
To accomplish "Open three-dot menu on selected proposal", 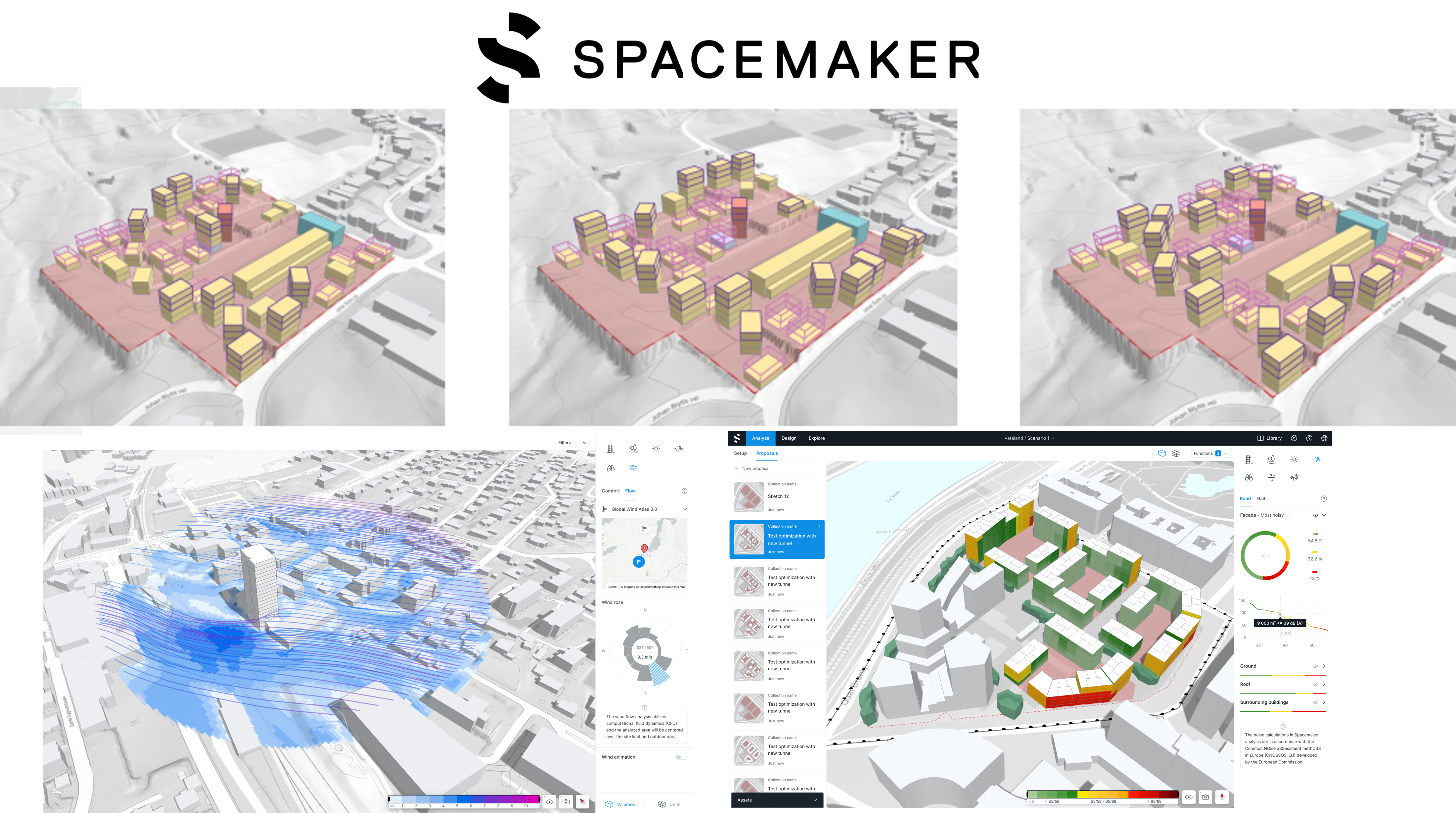I will 819,526.
